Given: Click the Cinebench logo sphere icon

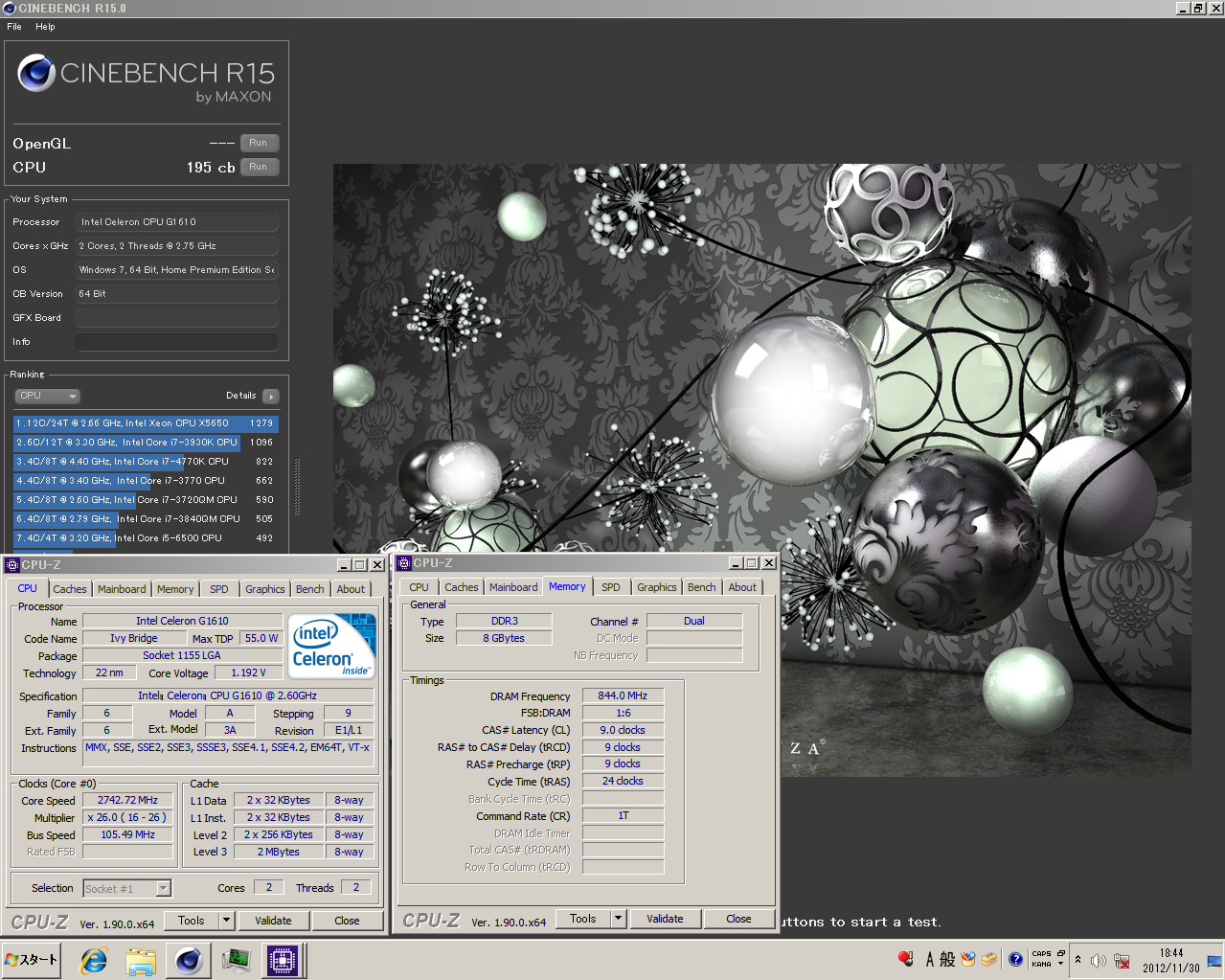Looking at the screenshot, I should 36,73.
